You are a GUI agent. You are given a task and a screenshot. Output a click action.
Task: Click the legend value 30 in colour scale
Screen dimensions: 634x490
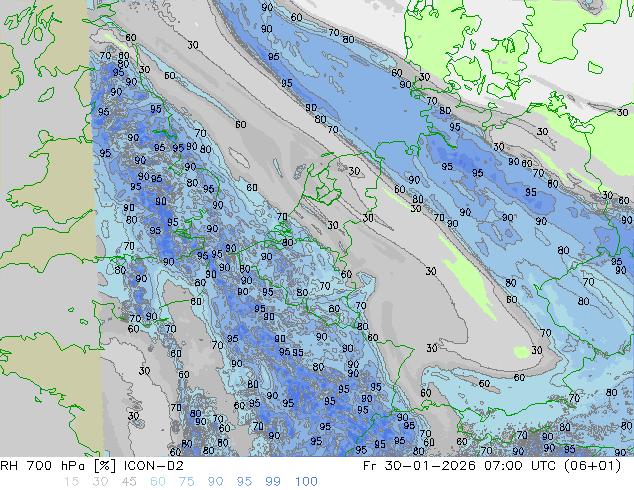click(100, 482)
